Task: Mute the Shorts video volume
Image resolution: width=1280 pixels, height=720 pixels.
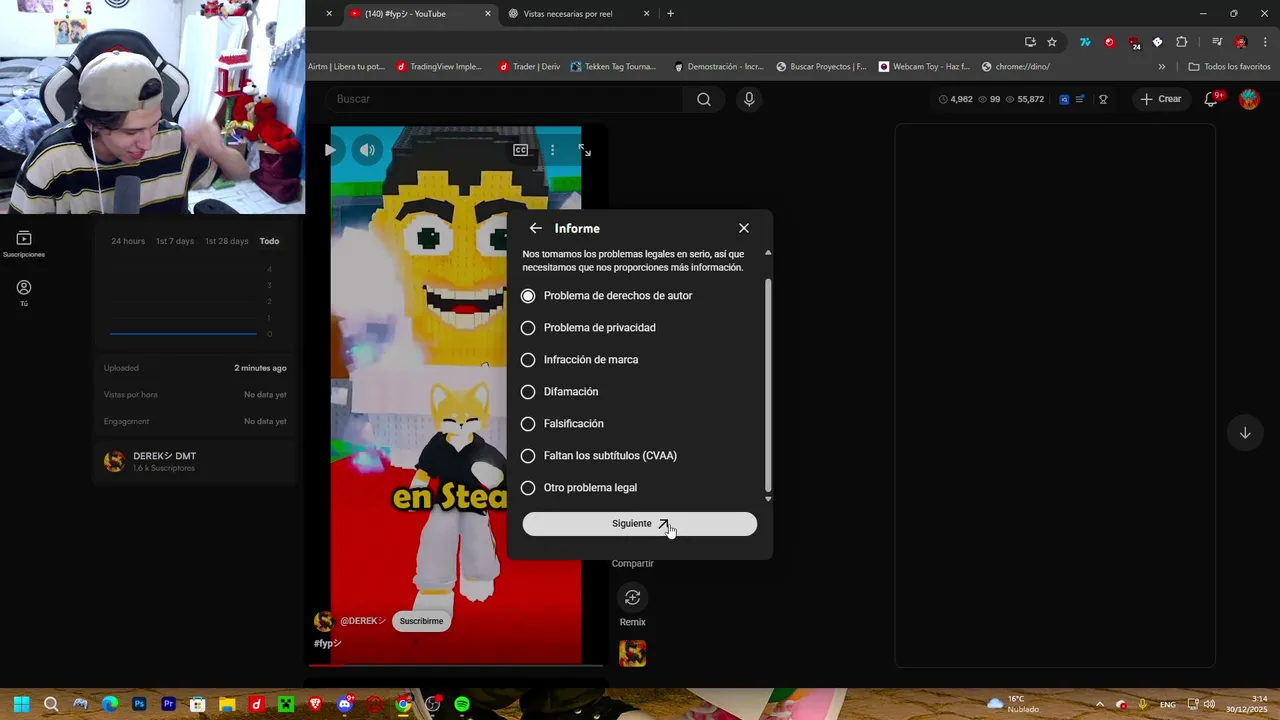Action: (x=368, y=150)
